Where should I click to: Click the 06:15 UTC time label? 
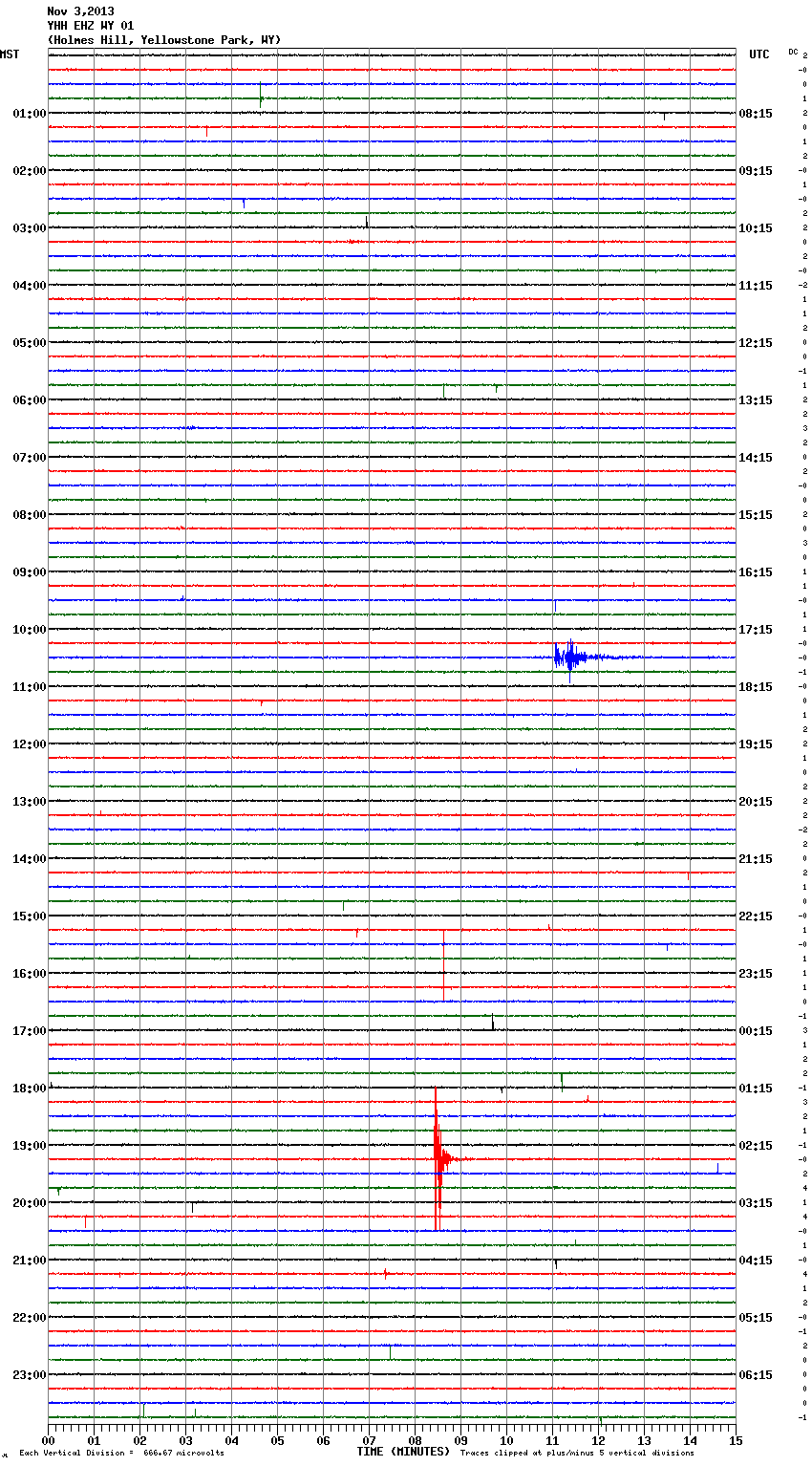(x=756, y=1375)
